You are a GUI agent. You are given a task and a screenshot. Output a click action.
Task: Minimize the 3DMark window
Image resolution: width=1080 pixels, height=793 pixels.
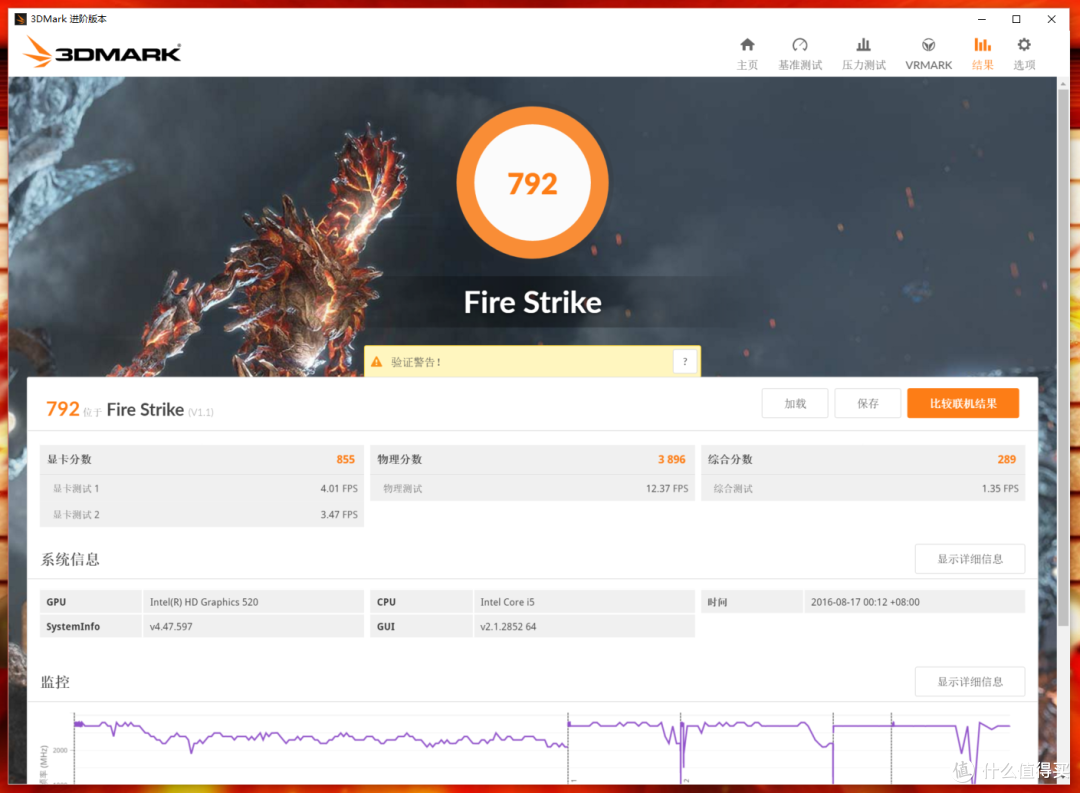[x=982, y=19]
